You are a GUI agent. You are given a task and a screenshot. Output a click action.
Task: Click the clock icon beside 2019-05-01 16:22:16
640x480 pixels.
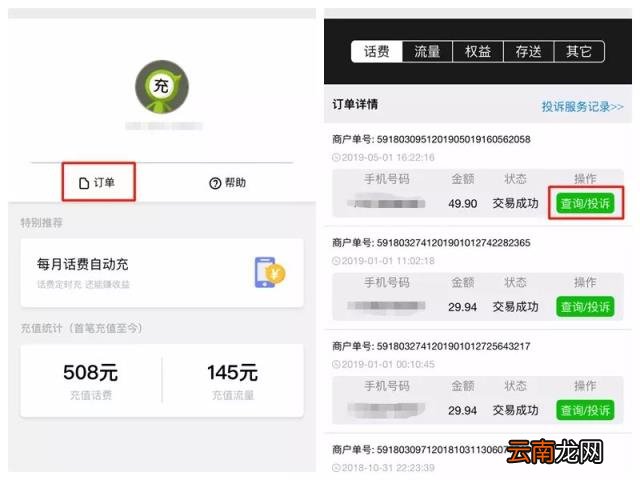(x=336, y=158)
